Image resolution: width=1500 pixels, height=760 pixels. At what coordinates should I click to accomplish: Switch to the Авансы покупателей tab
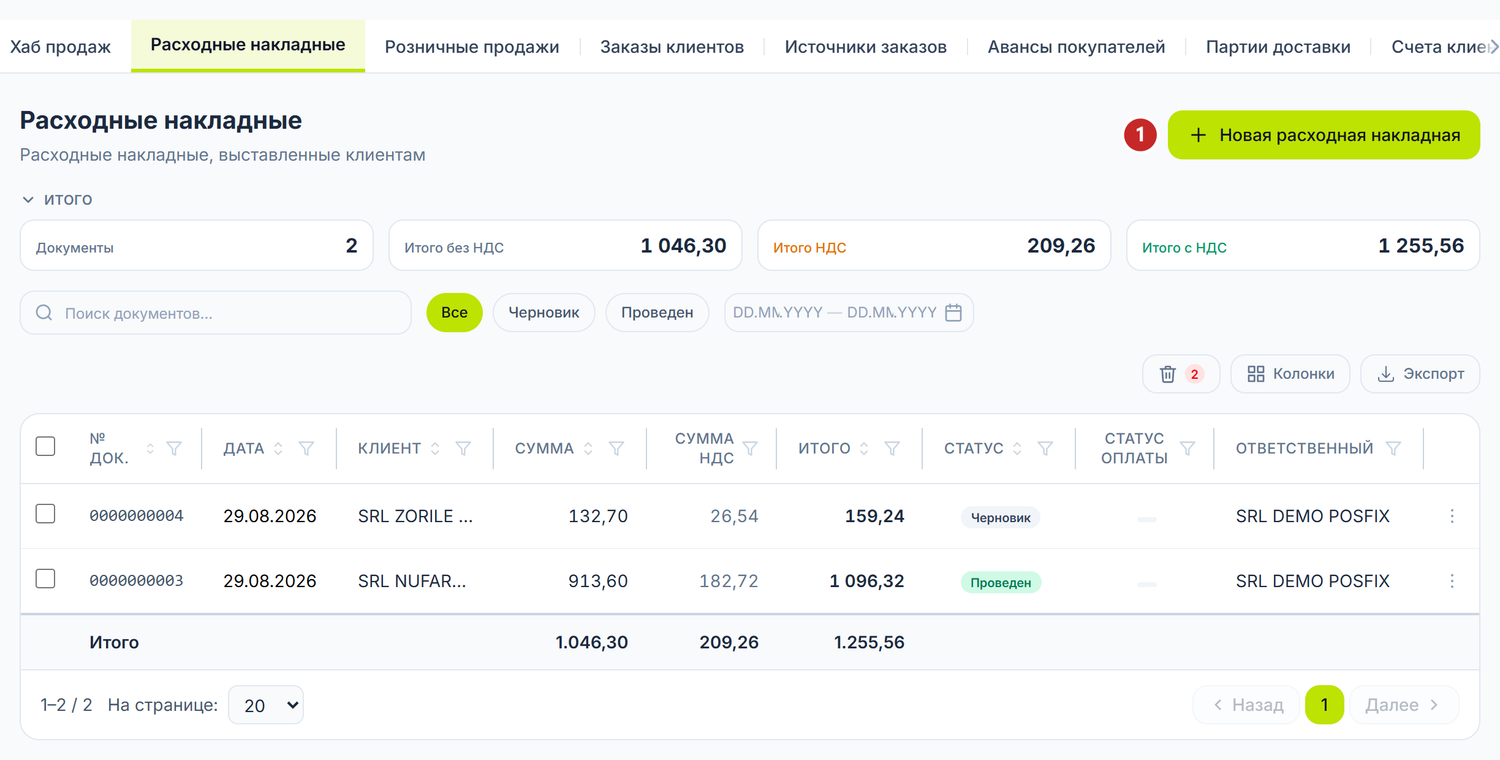1077,47
